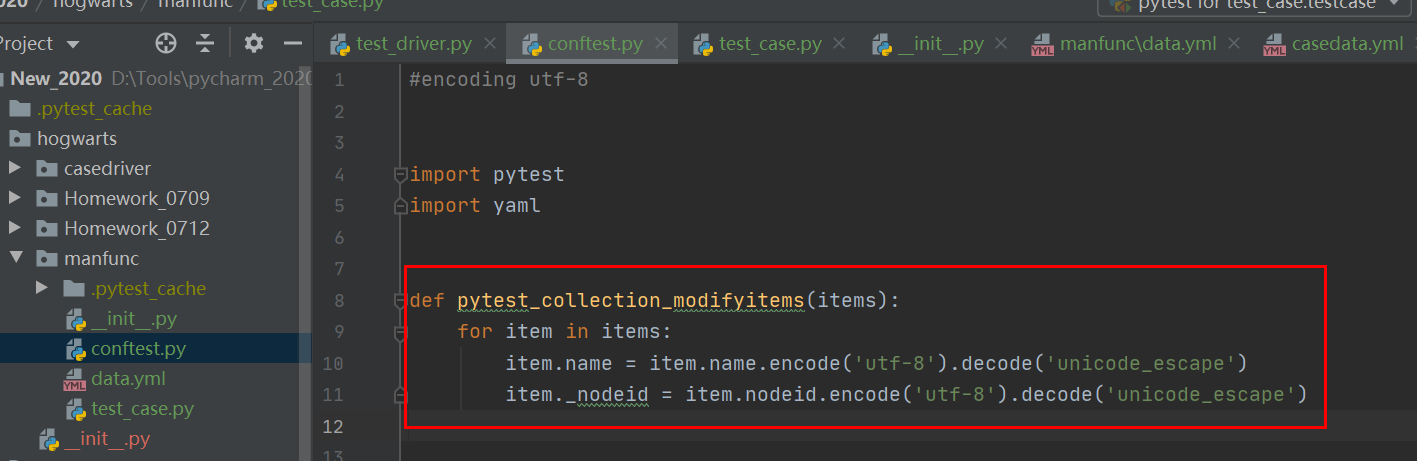This screenshot has width=1417, height=461.
Task: Open data.yml in the project tree
Action: tap(128, 379)
